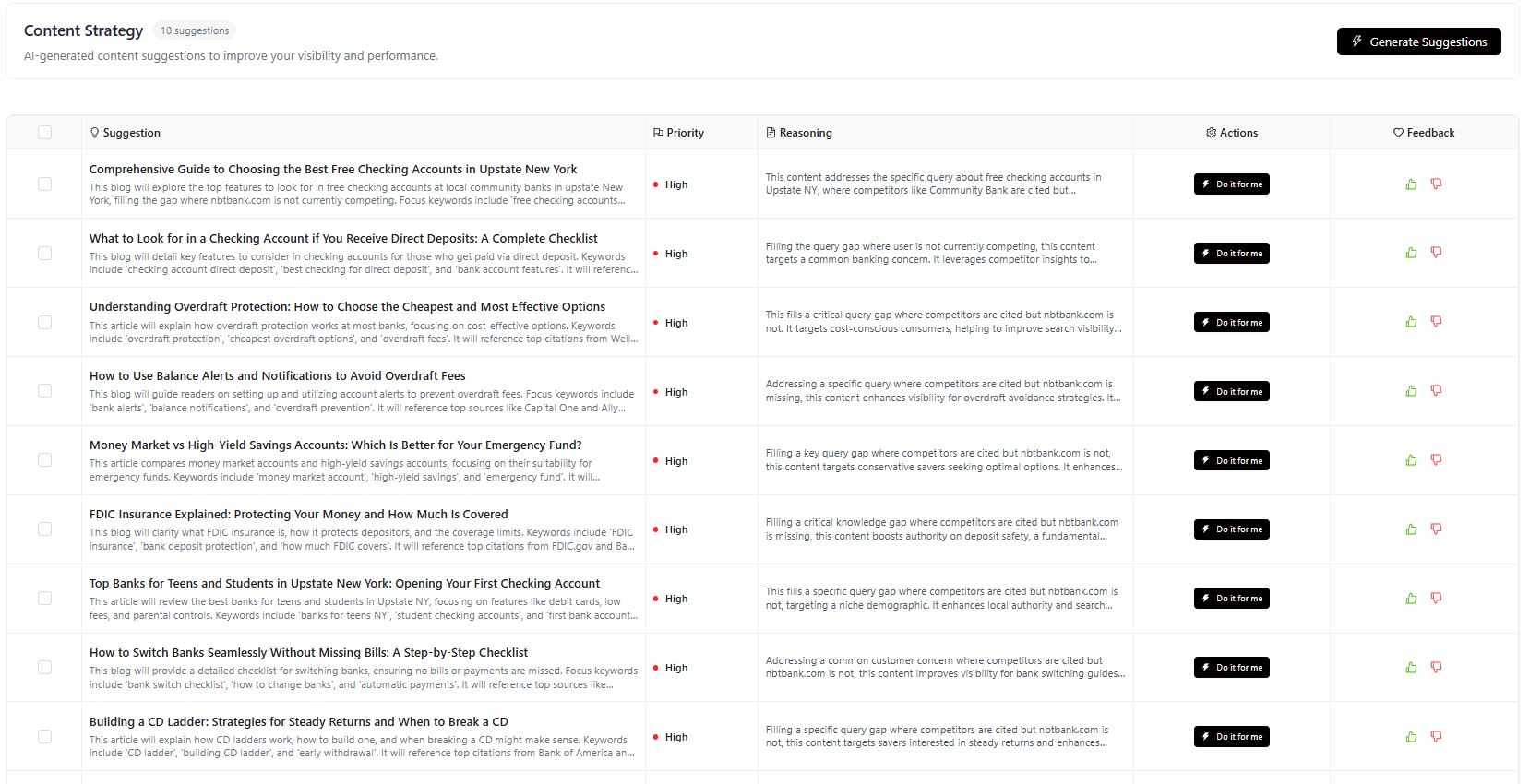Click the Actions column header

[x=1232, y=133]
